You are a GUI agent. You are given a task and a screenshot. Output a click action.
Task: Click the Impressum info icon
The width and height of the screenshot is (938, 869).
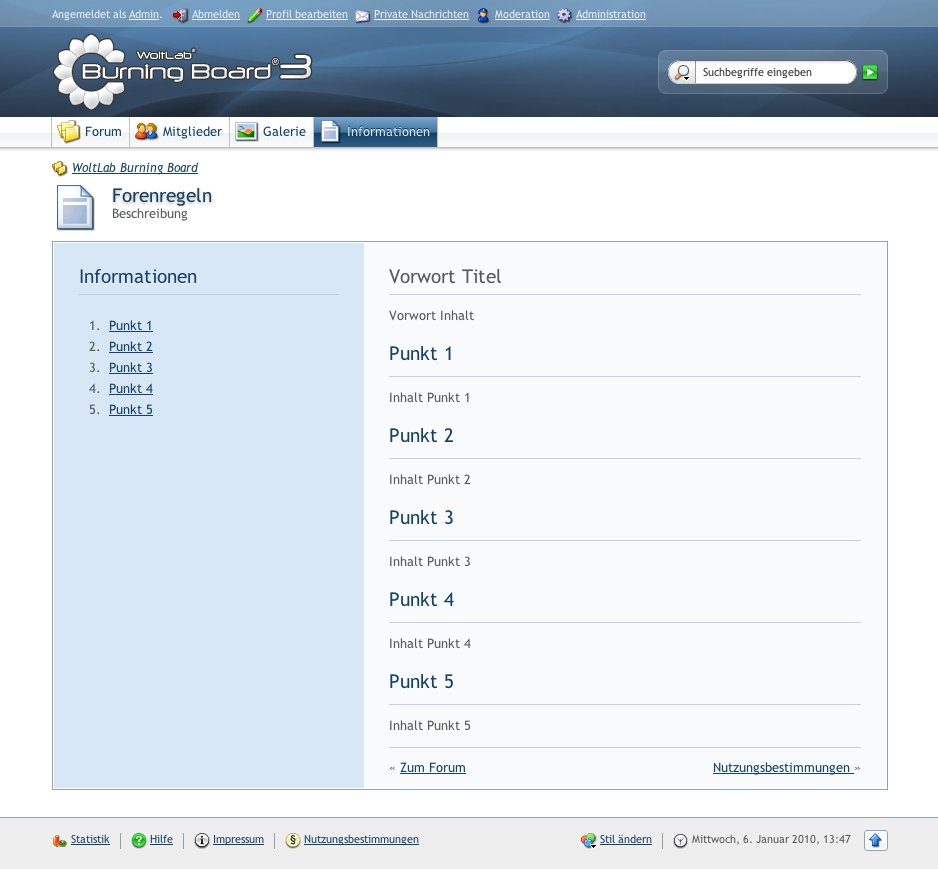click(202, 841)
